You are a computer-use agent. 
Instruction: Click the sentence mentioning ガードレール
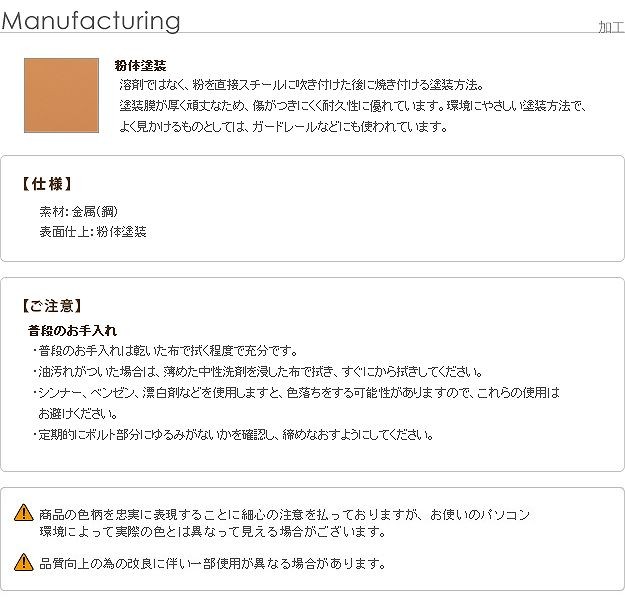(283, 127)
